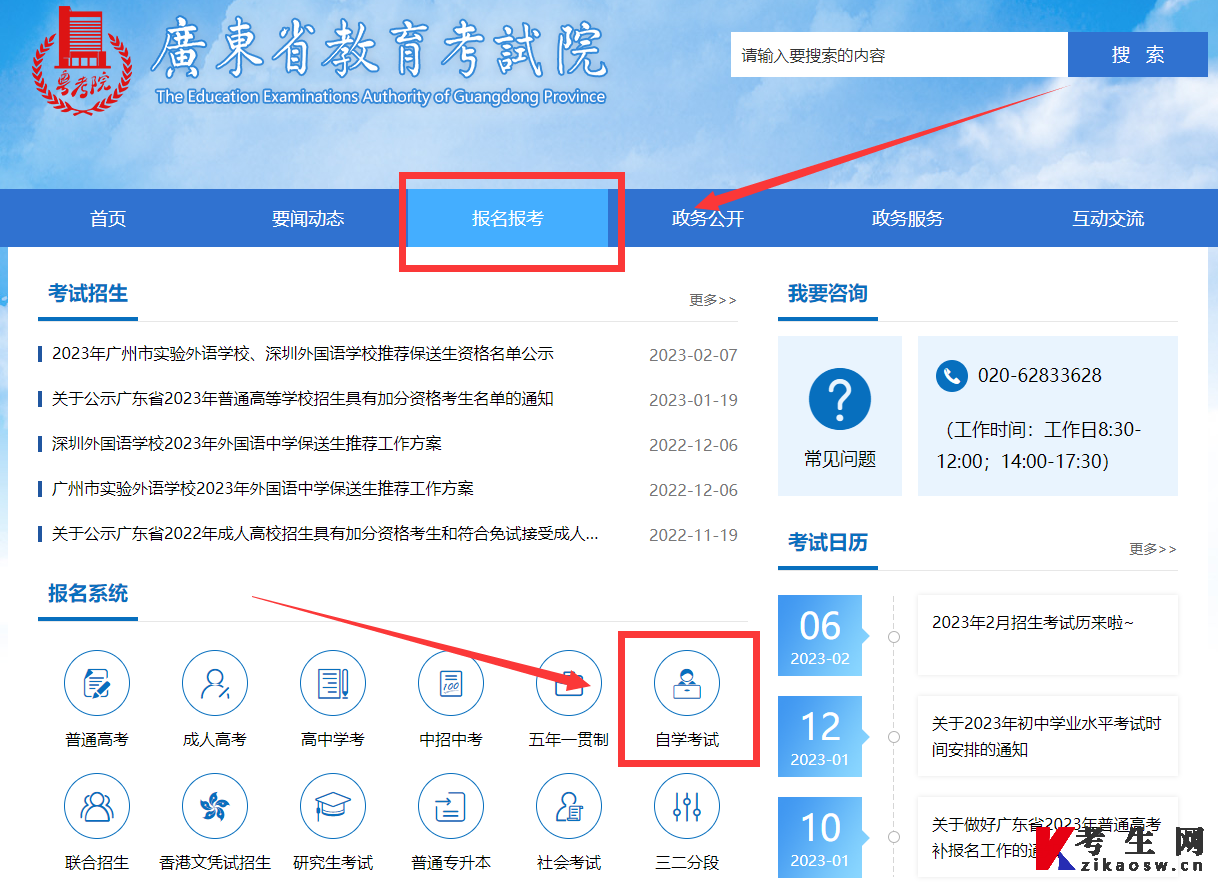Open the 广东省2023年普通高等学校招生加分资格名单 notice
This screenshot has height=884, width=1218.
click(x=303, y=399)
